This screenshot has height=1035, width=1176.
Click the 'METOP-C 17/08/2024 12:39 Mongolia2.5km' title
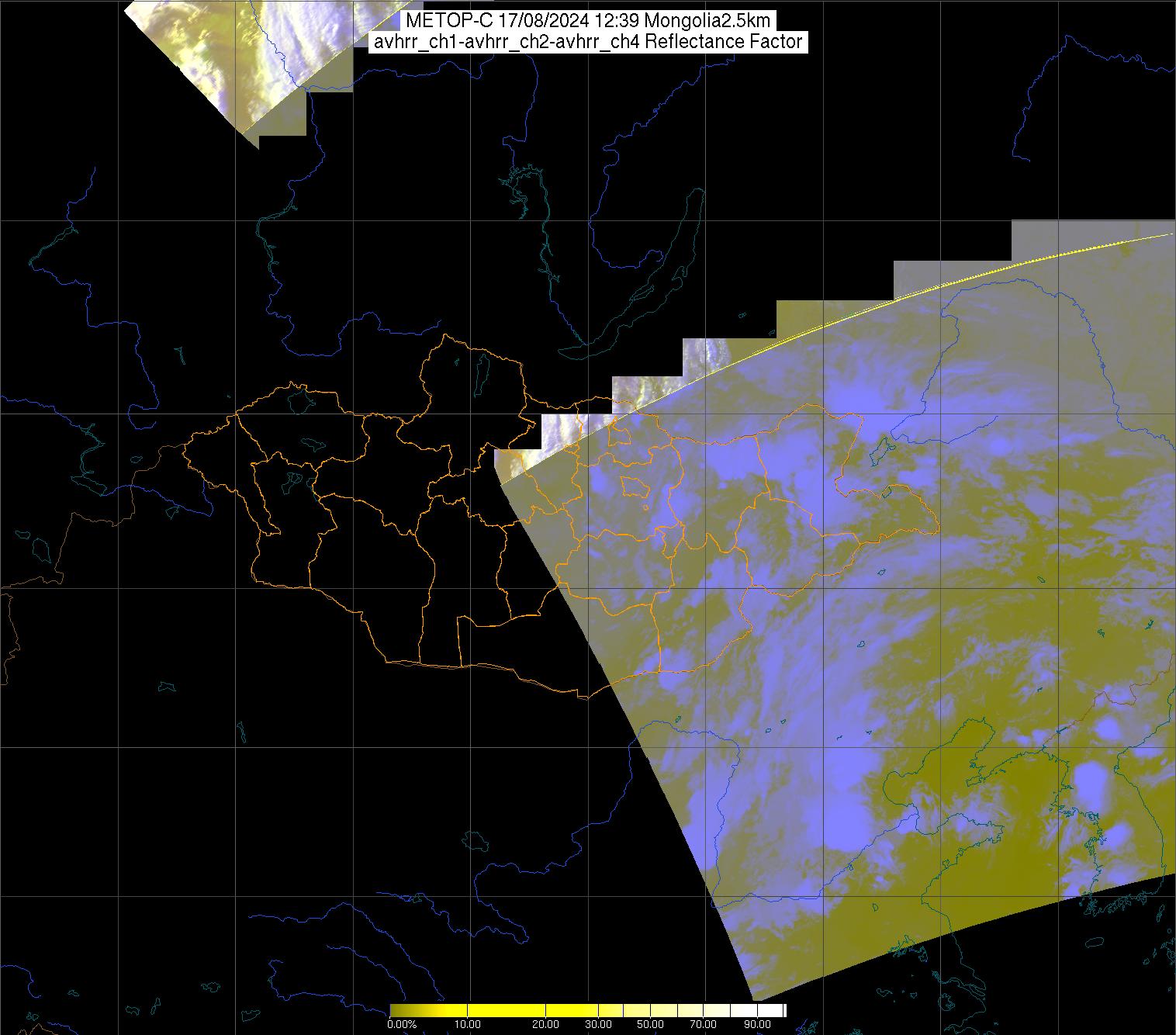[588, 21]
